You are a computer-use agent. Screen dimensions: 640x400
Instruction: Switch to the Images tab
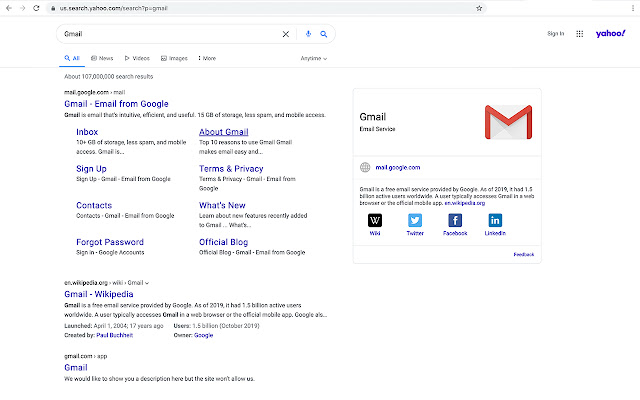pyautogui.click(x=174, y=58)
